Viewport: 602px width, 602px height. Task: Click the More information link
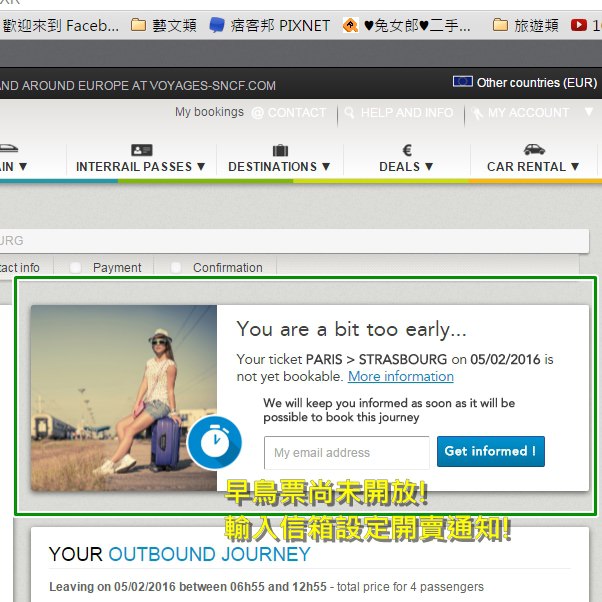(401, 376)
